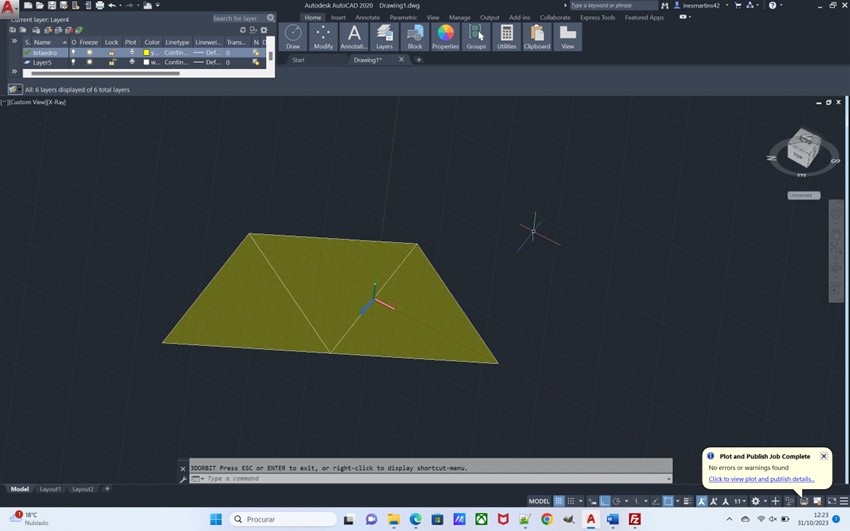Image resolution: width=850 pixels, height=531 pixels.
Task: Open layer manager Settings gear icon
Action: (264, 30)
